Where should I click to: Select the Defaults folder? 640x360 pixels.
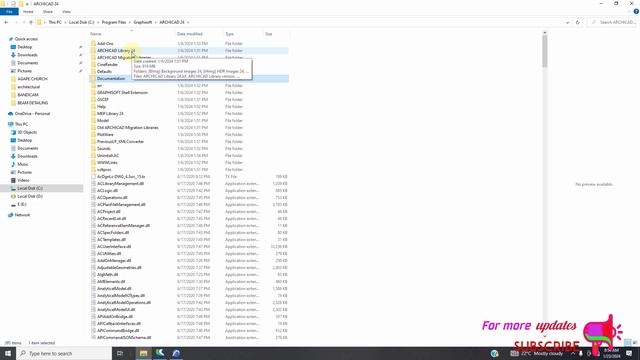tap(104, 71)
